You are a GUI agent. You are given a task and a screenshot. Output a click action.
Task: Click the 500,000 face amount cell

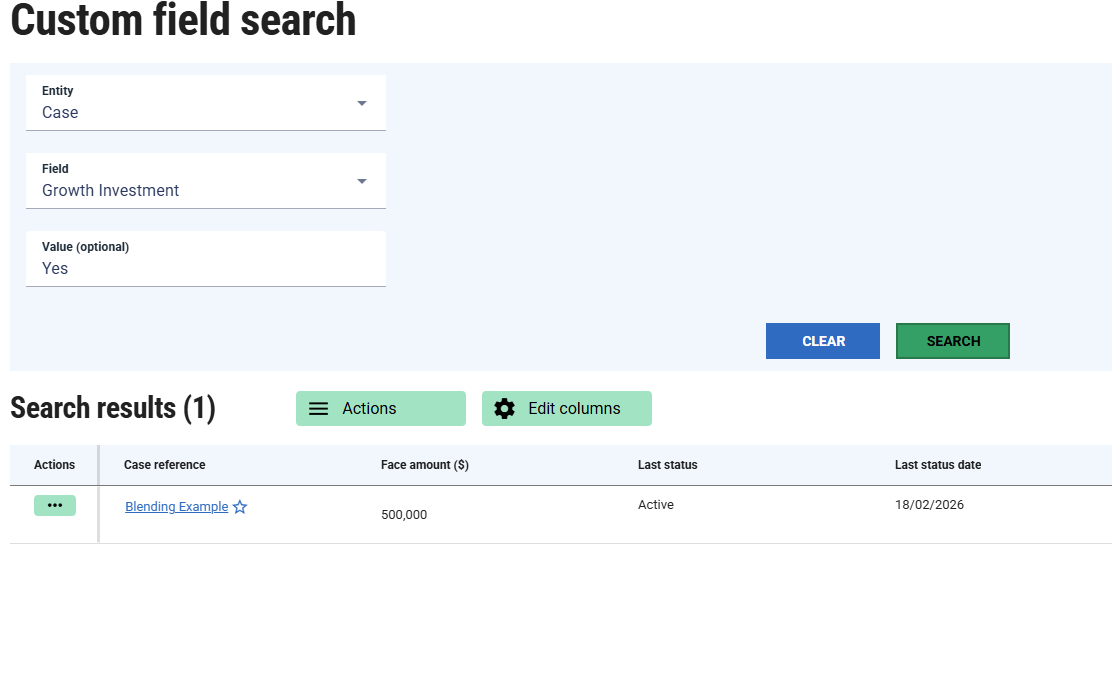(x=404, y=515)
